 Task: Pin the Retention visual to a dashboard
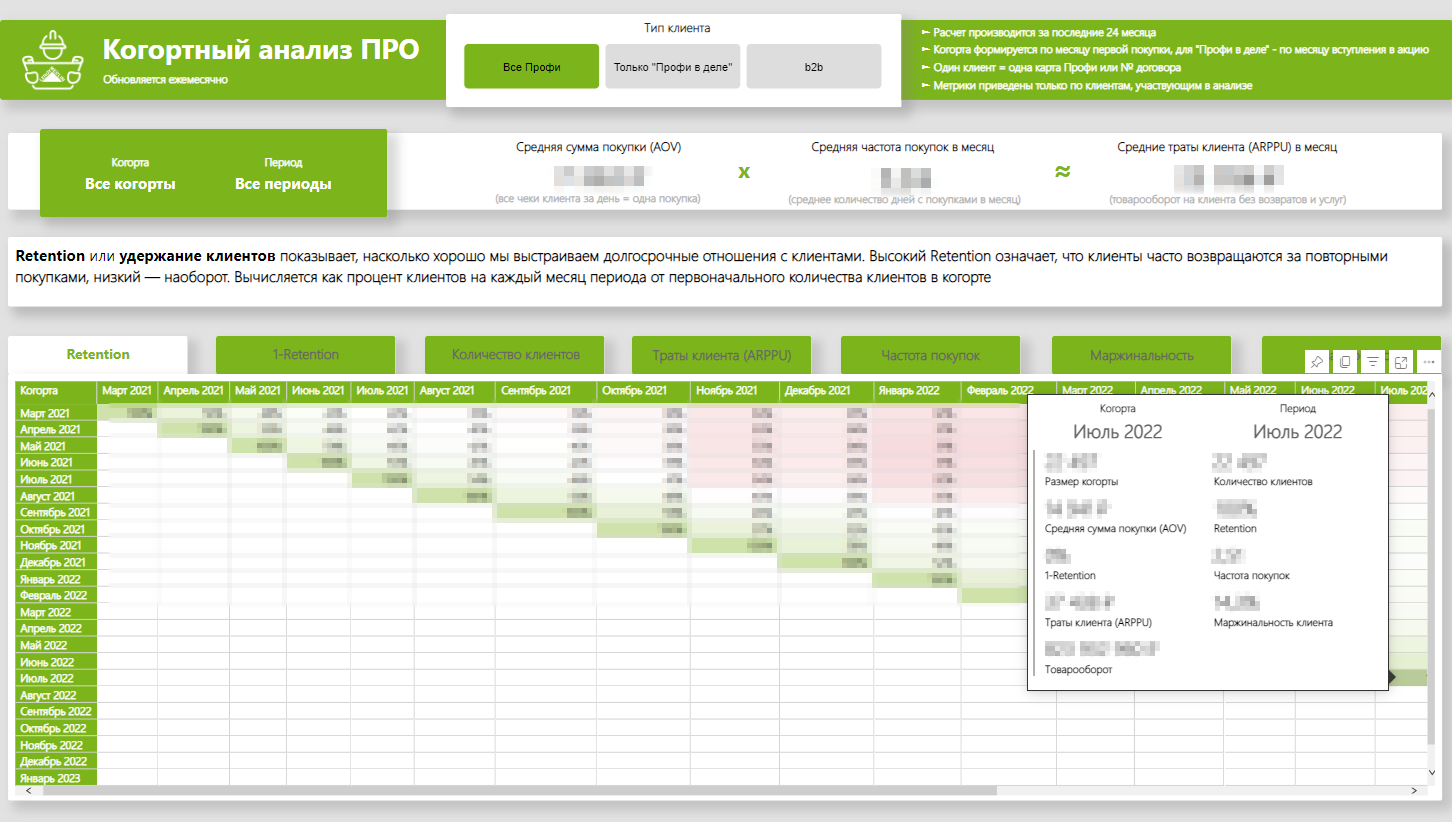(1317, 361)
